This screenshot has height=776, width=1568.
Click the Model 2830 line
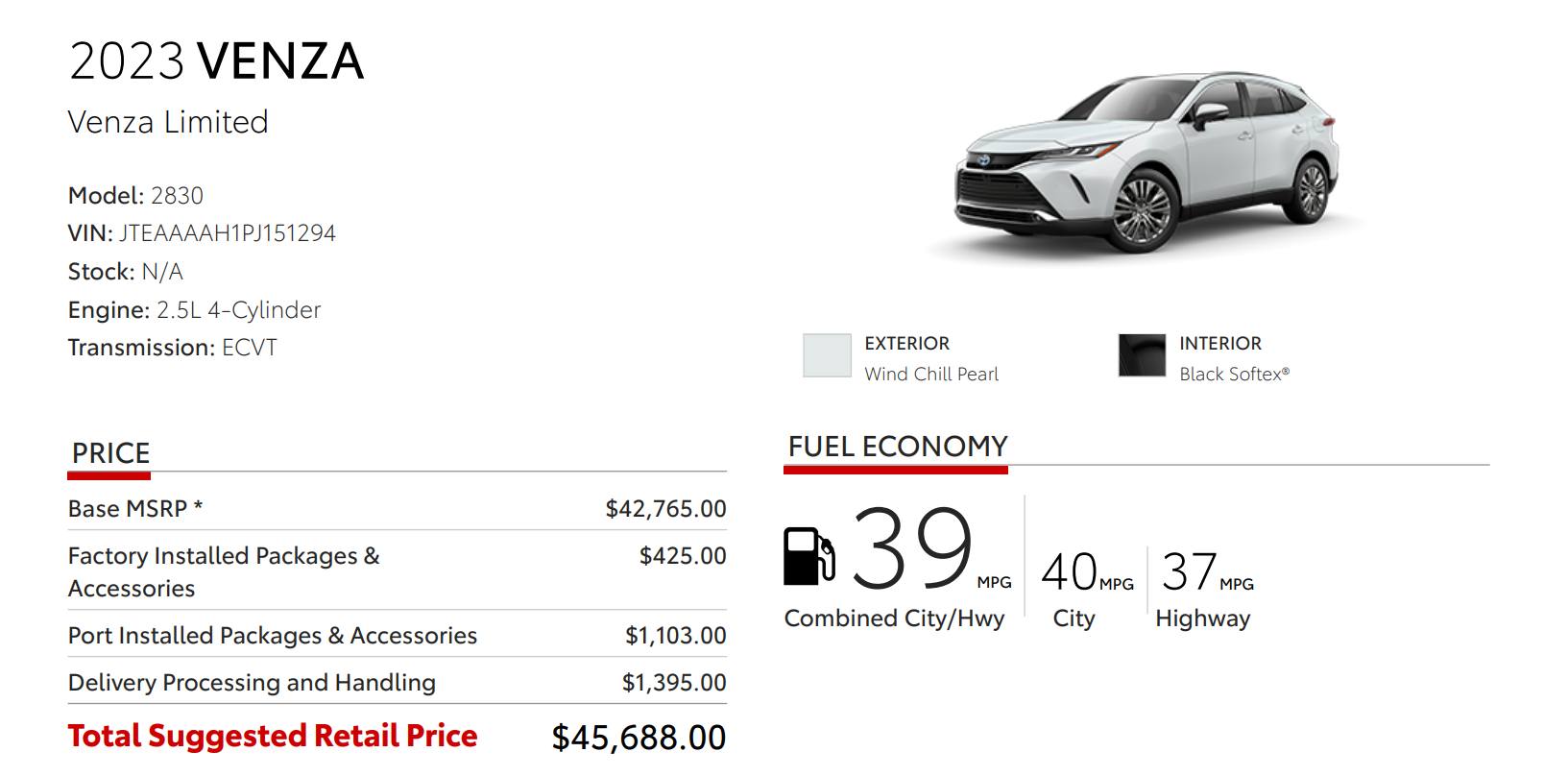[x=135, y=196]
